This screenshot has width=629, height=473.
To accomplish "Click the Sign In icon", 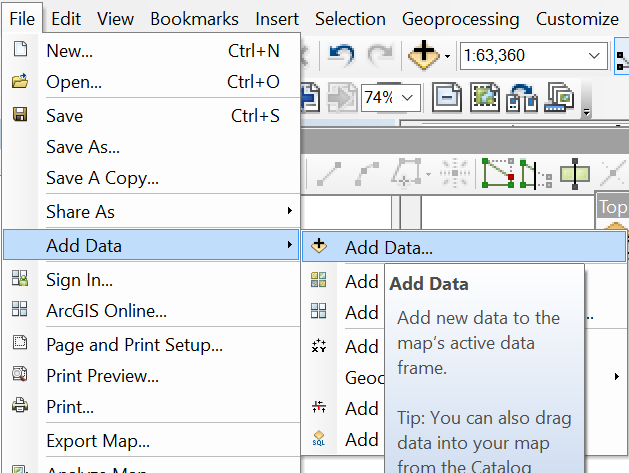I will (20, 278).
